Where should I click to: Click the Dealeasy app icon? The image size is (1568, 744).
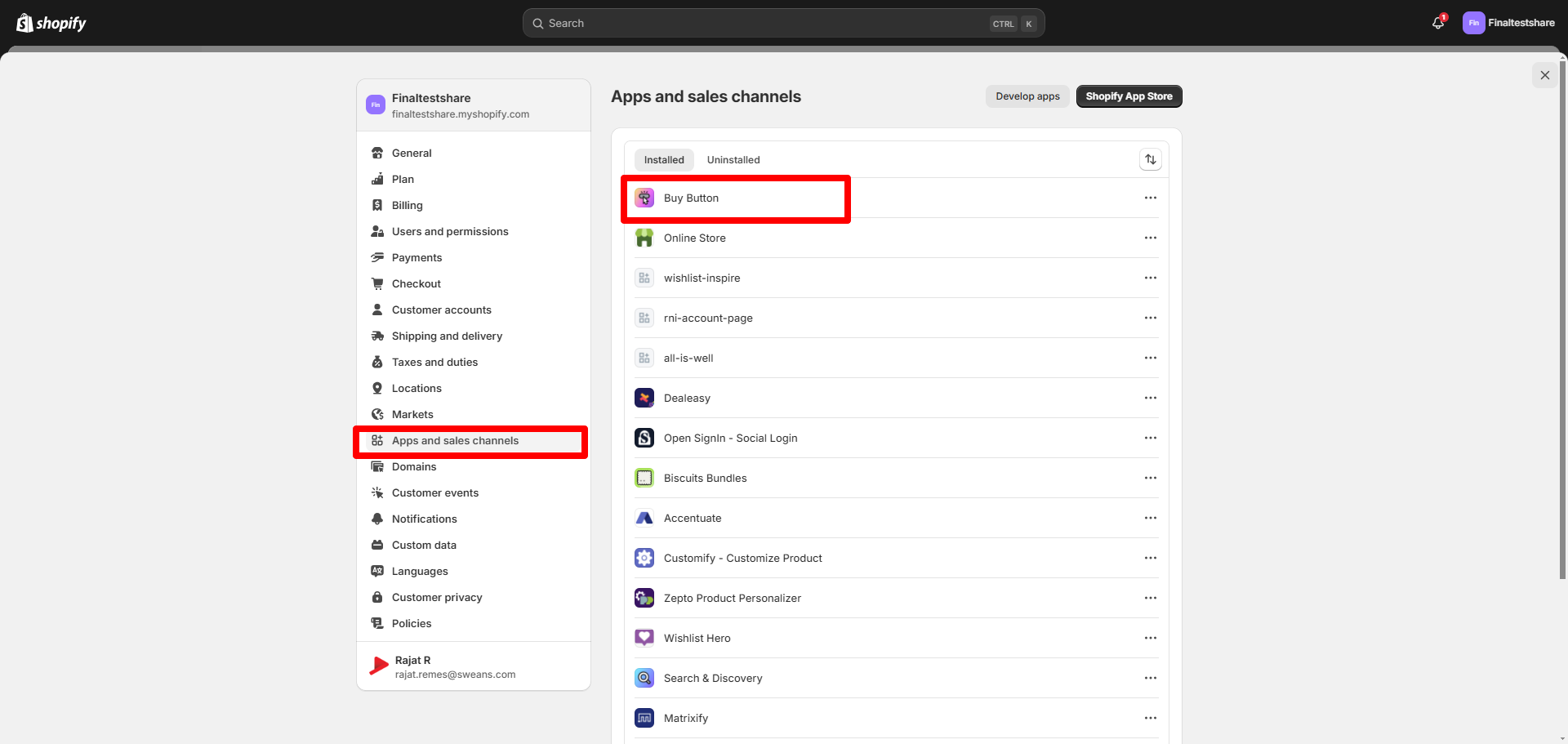coord(644,398)
